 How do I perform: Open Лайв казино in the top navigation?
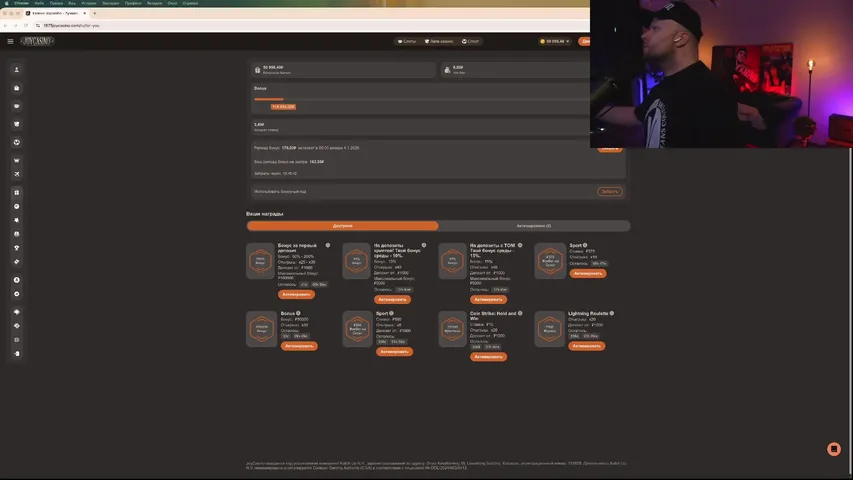[x=439, y=41]
